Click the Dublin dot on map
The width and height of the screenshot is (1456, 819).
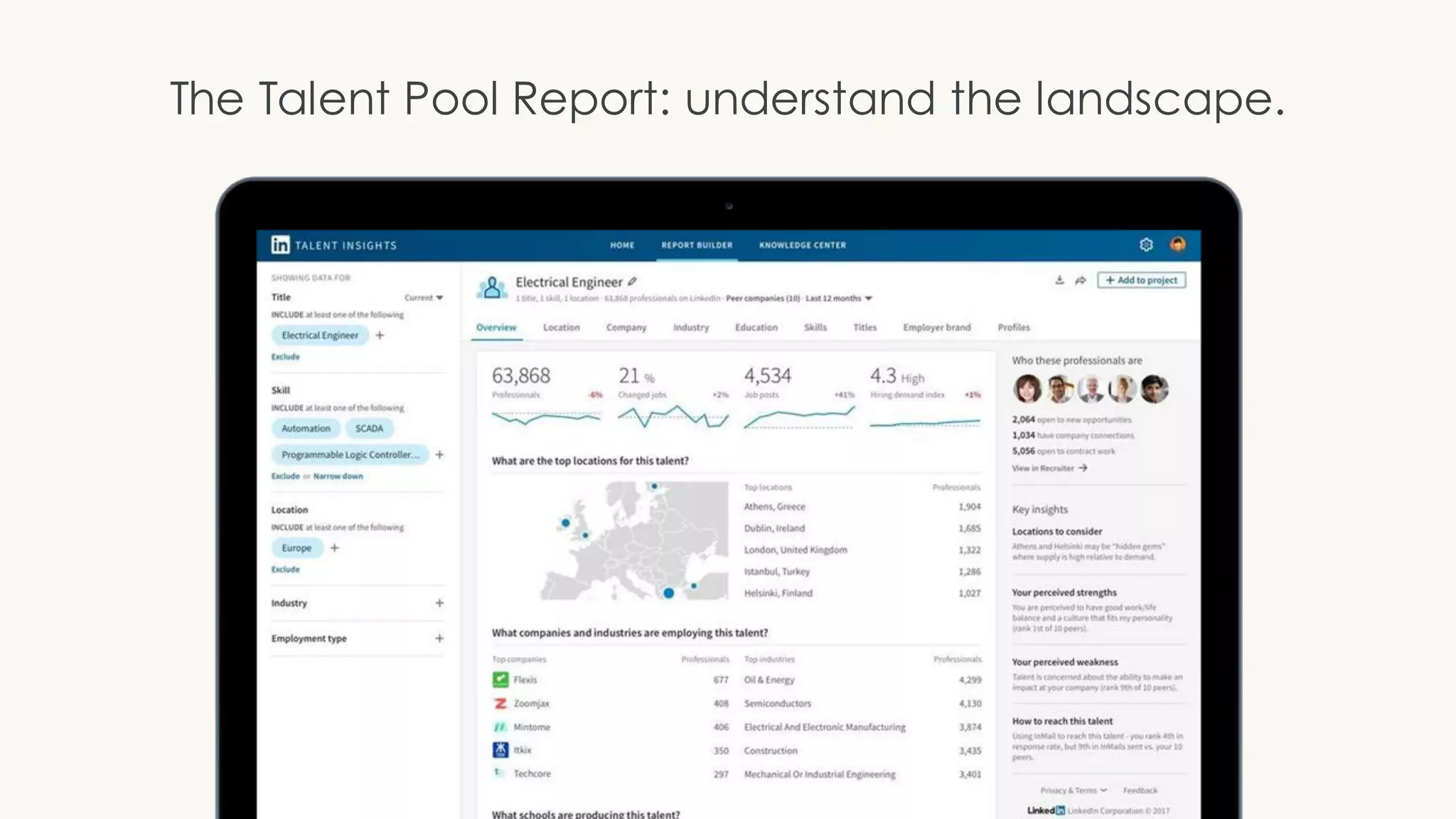pyautogui.click(x=566, y=523)
